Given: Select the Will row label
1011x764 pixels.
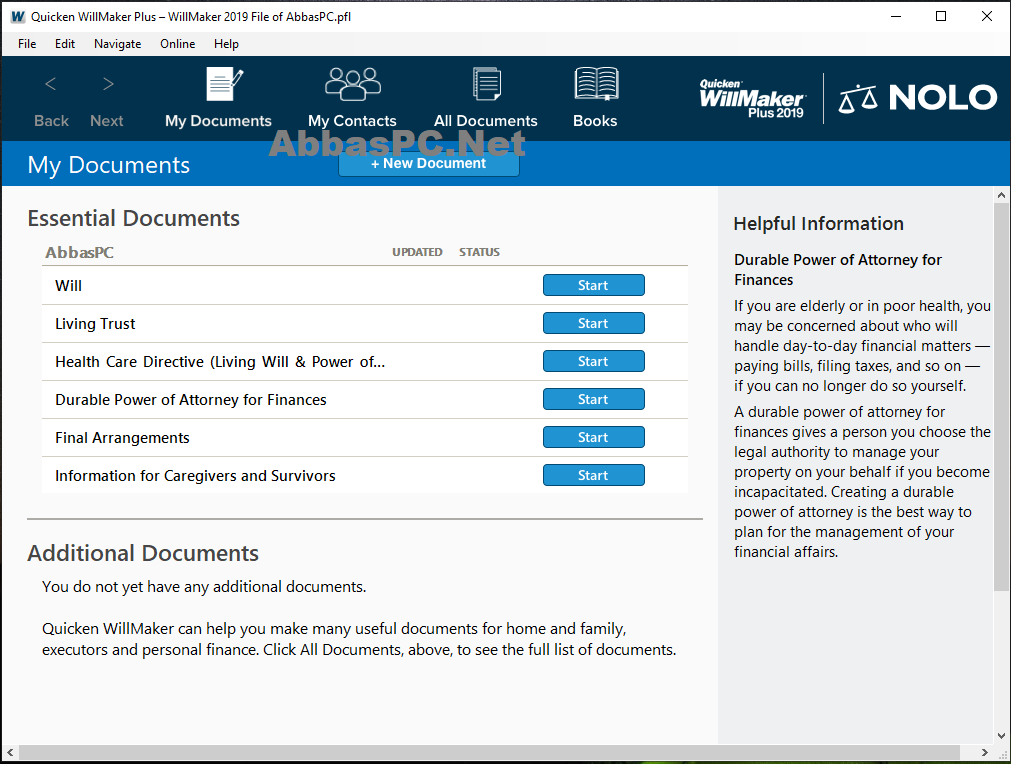Looking at the screenshot, I should 68,286.
